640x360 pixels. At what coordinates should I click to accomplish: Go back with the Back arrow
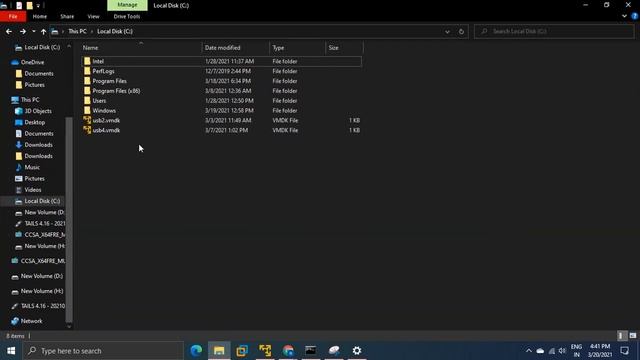9,31
